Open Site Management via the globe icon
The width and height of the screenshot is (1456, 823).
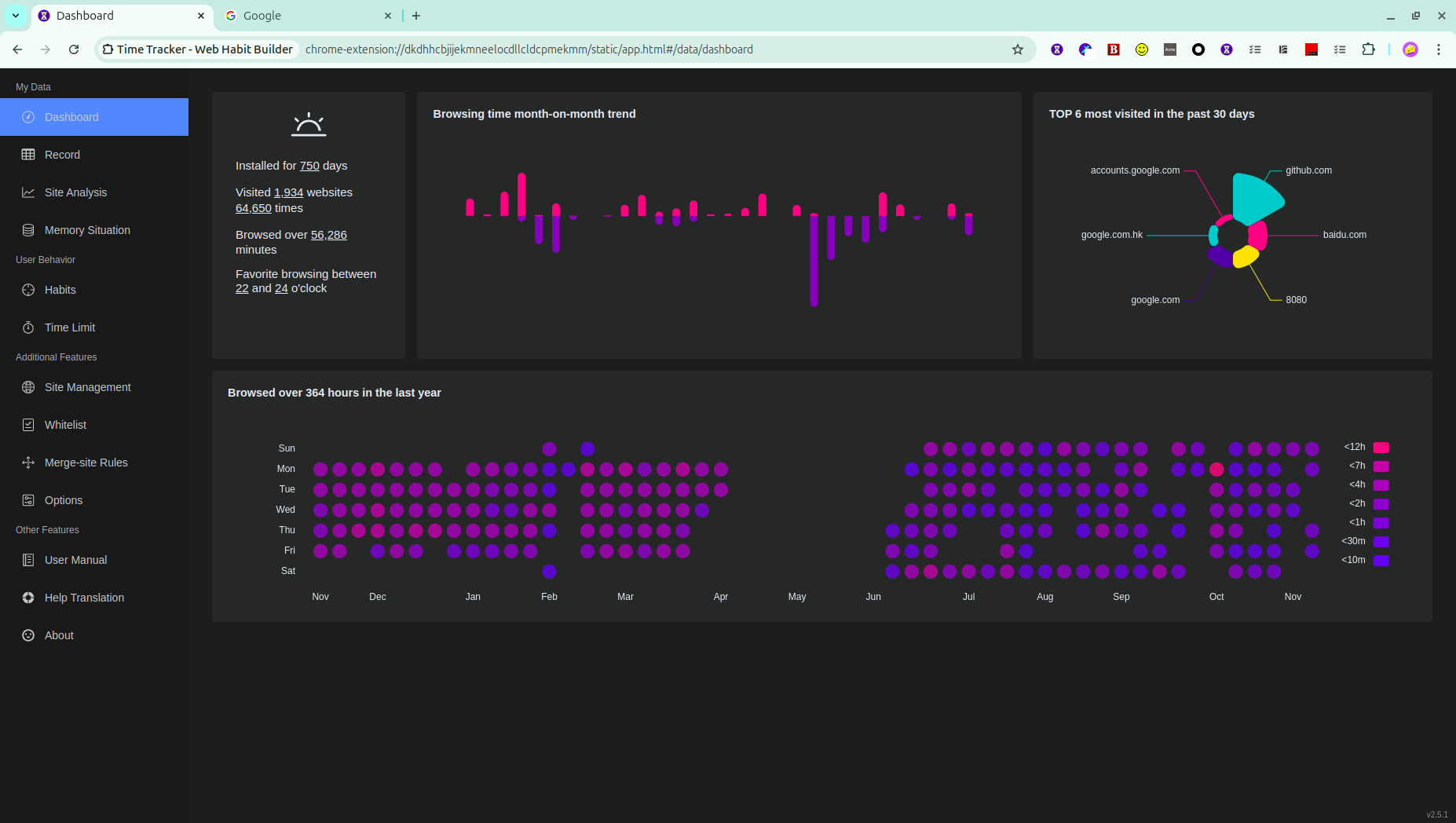(x=28, y=387)
